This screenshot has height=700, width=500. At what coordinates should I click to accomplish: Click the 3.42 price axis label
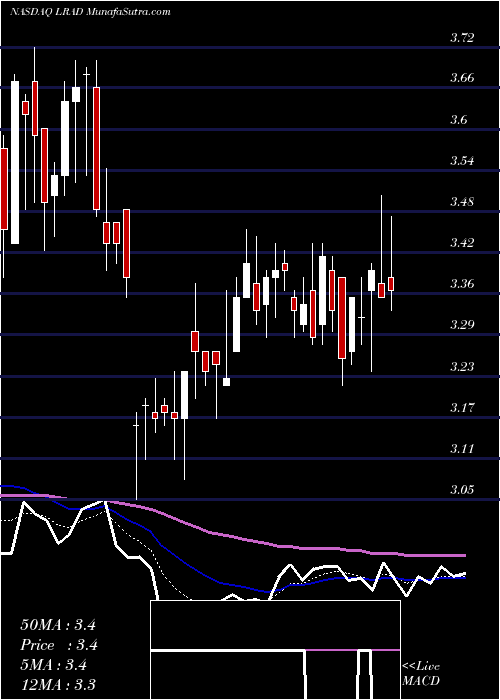[462, 242]
